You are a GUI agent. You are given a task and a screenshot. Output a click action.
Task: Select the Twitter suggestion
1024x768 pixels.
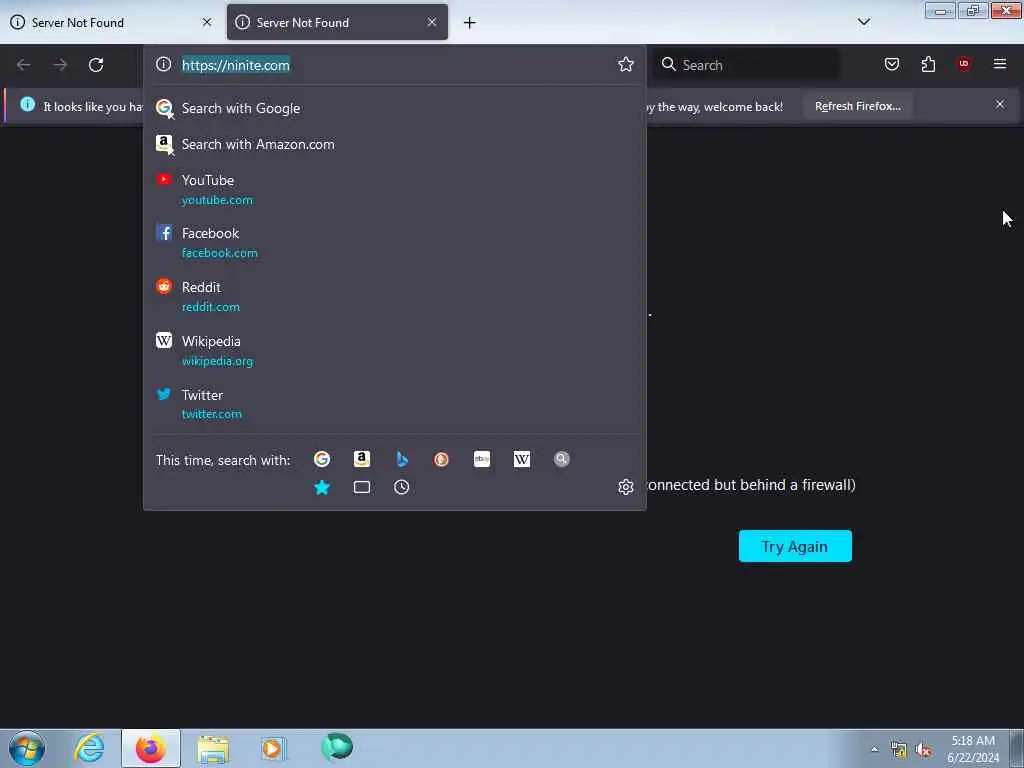[394, 404]
